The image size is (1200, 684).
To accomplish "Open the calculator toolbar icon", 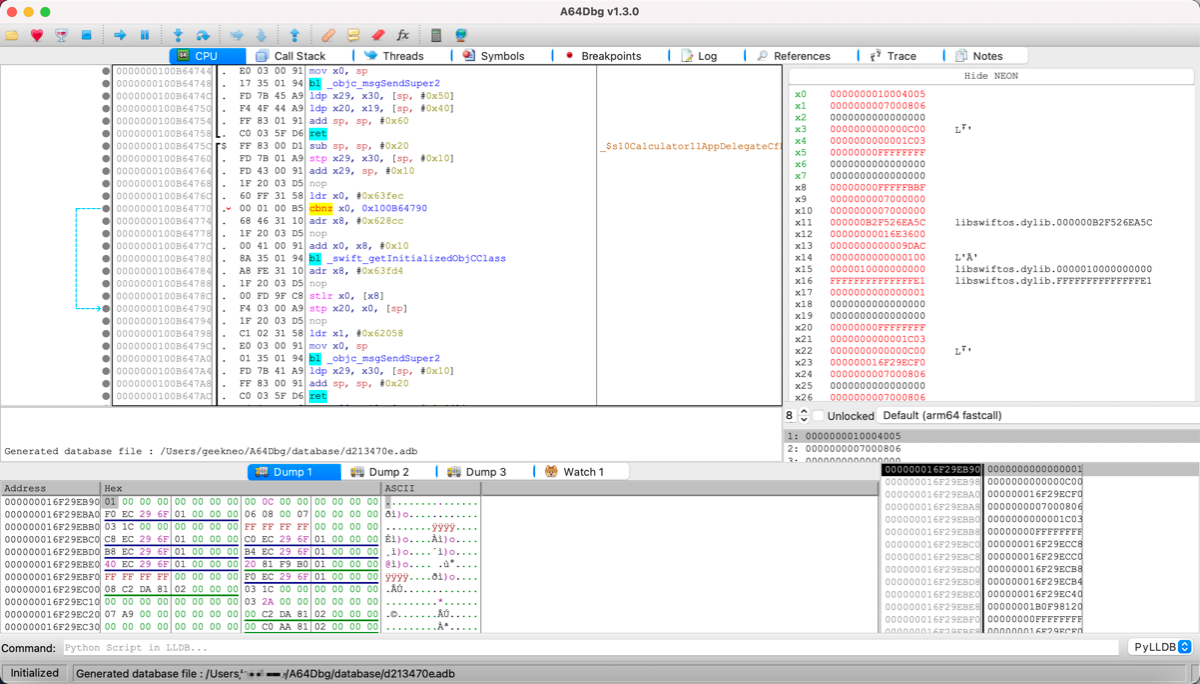I will (437, 35).
